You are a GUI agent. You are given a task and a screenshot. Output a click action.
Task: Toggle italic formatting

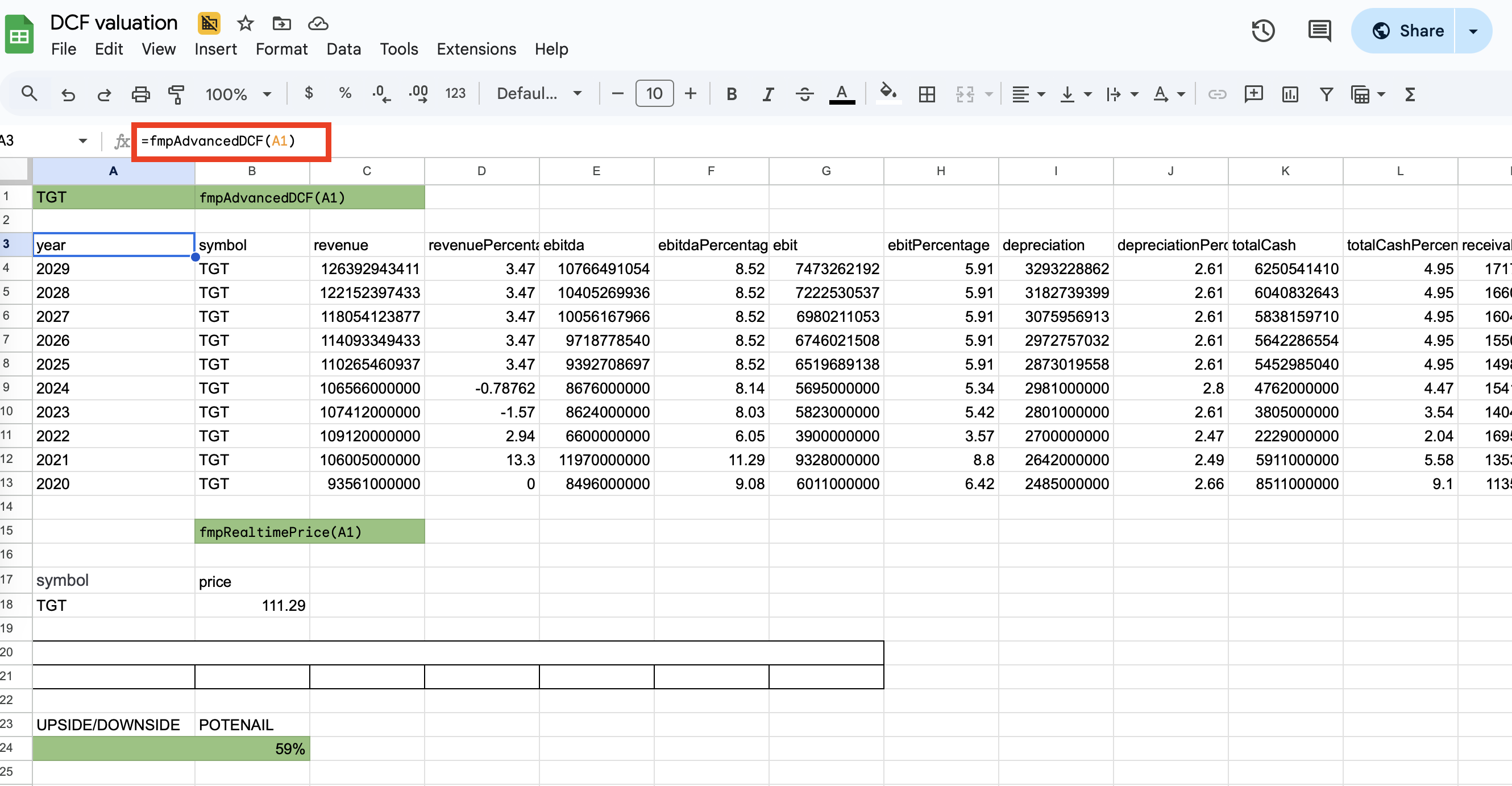click(x=768, y=94)
